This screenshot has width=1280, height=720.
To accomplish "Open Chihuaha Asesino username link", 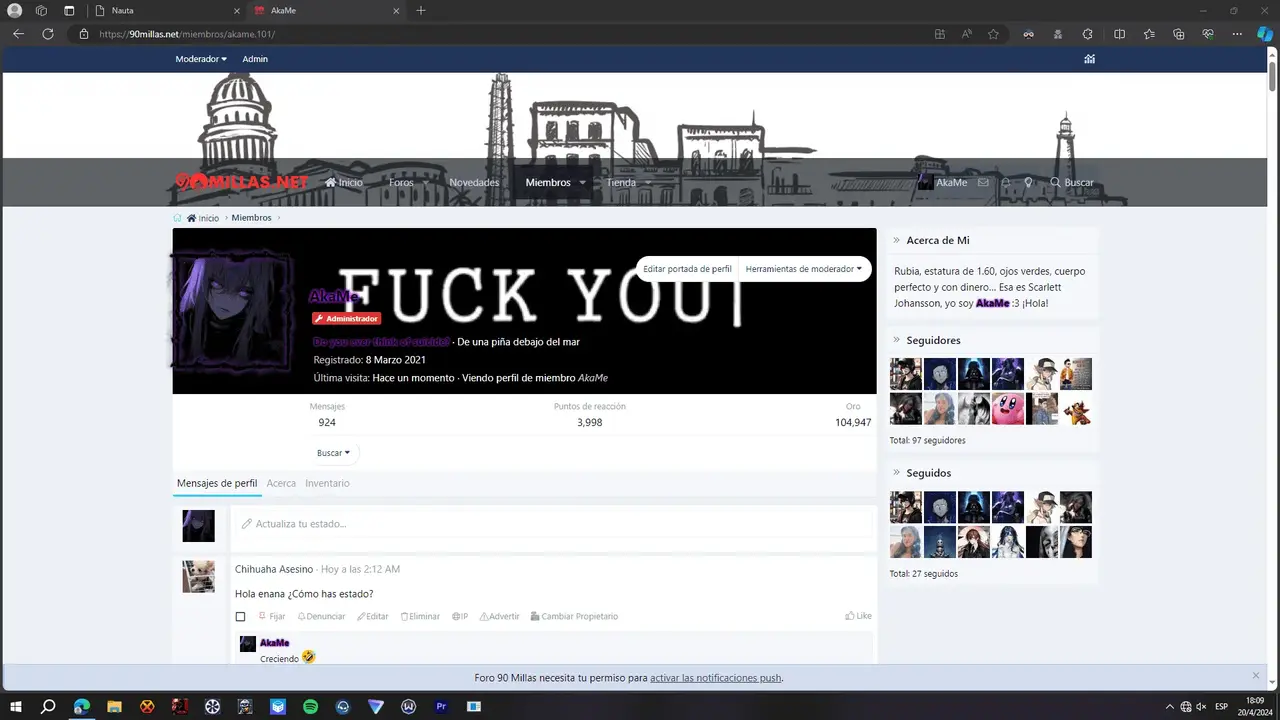I will click(x=274, y=569).
